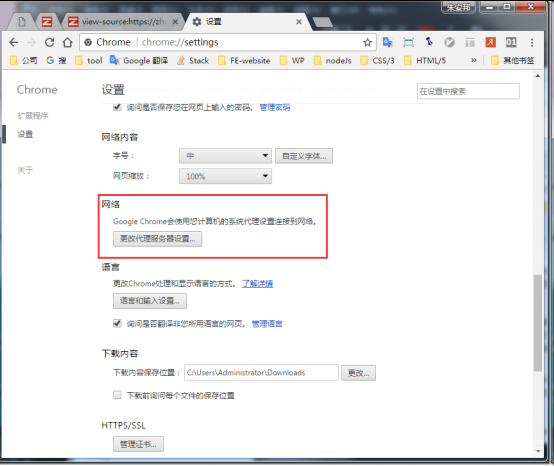Open the Google Translate extension icon
Image resolution: width=554 pixels, height=466 pixels.
pos(388,42)
